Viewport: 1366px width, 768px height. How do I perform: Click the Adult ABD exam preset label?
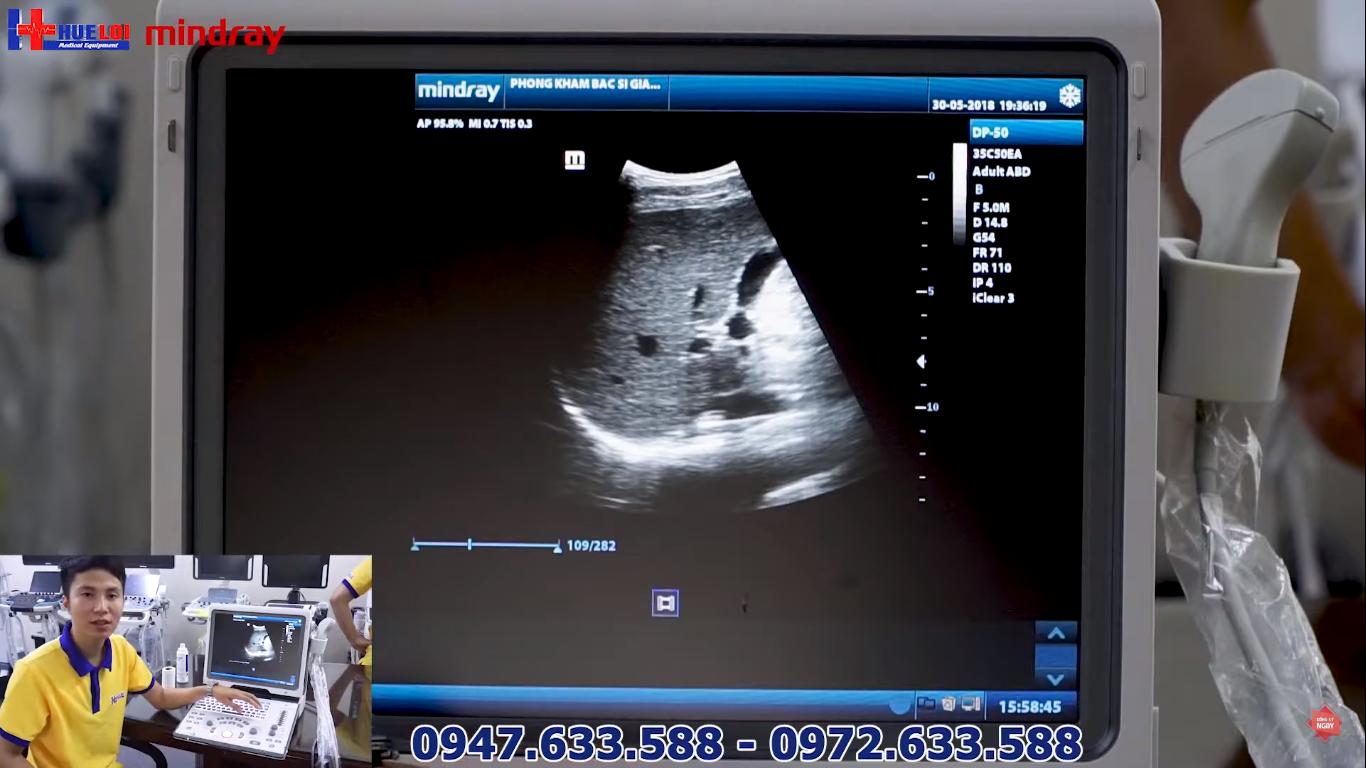[1001, 171]
